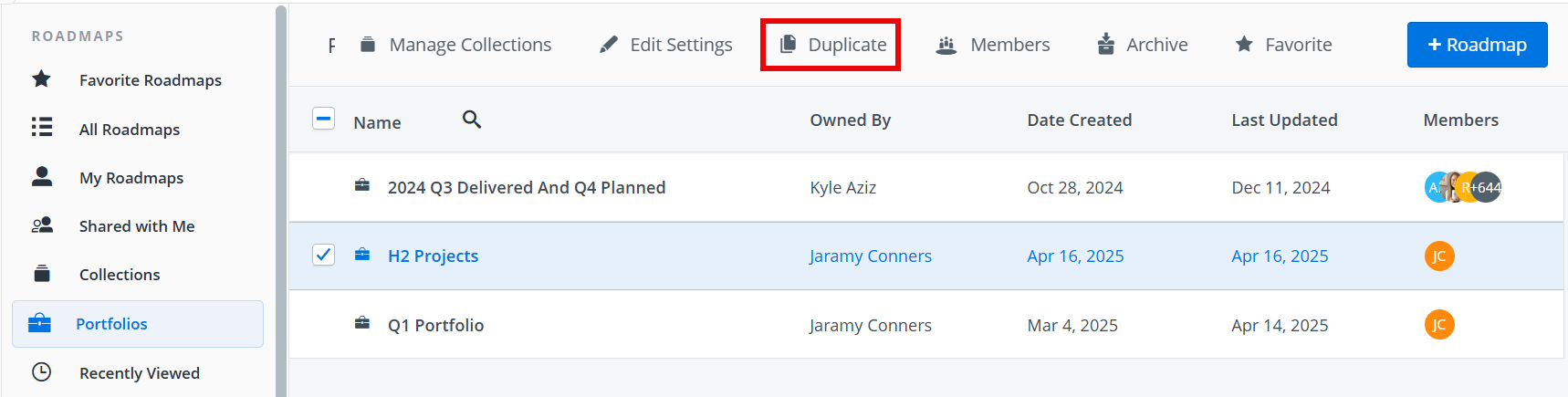Viewport: 1568px width, 397px height.
Task: Open Members from the toolbar
Action: [993, 45]
